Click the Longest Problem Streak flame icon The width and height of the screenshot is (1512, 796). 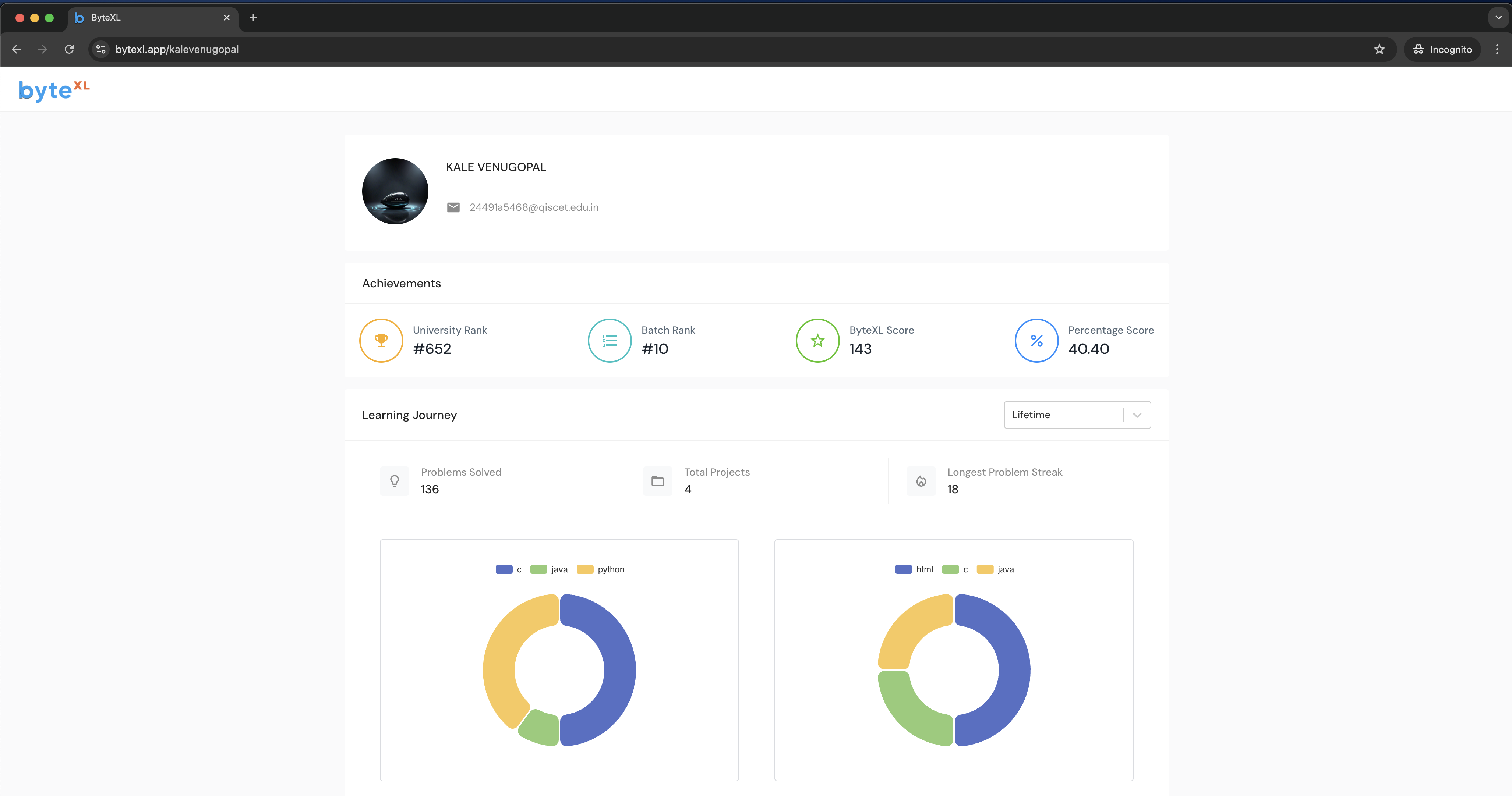point(921,481)
